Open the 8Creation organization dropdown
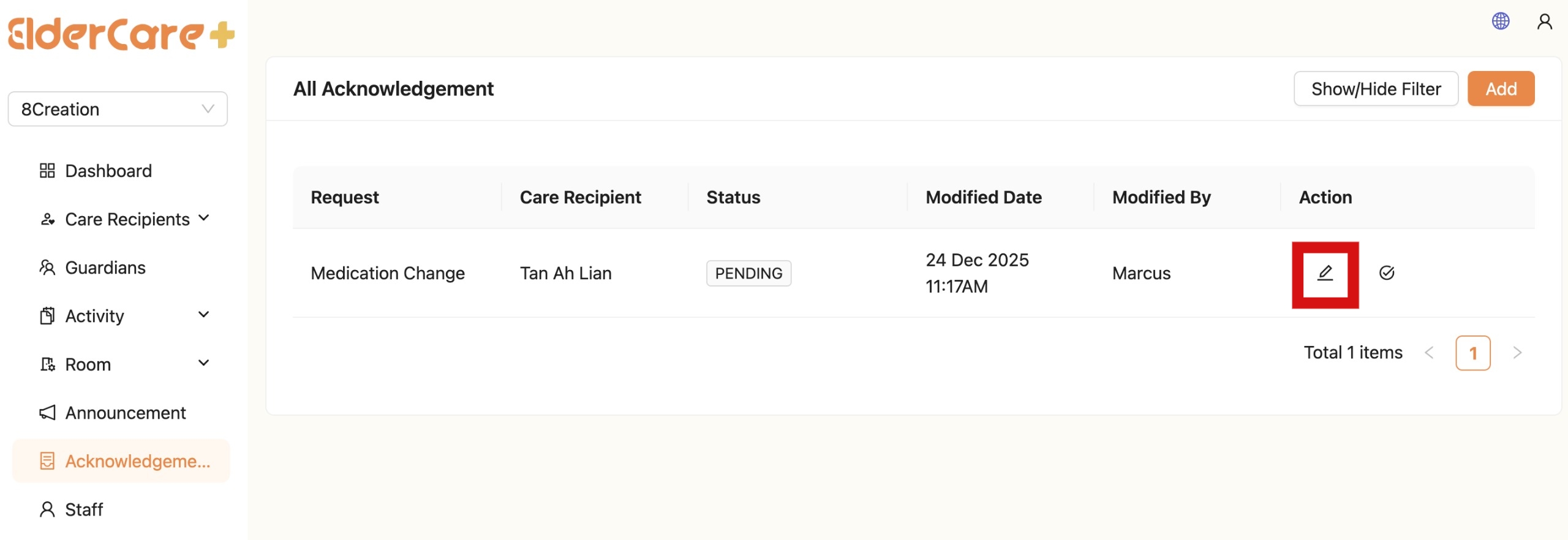Image resolution: width=1568 pixels, height=540 pixels. [118, 109]
